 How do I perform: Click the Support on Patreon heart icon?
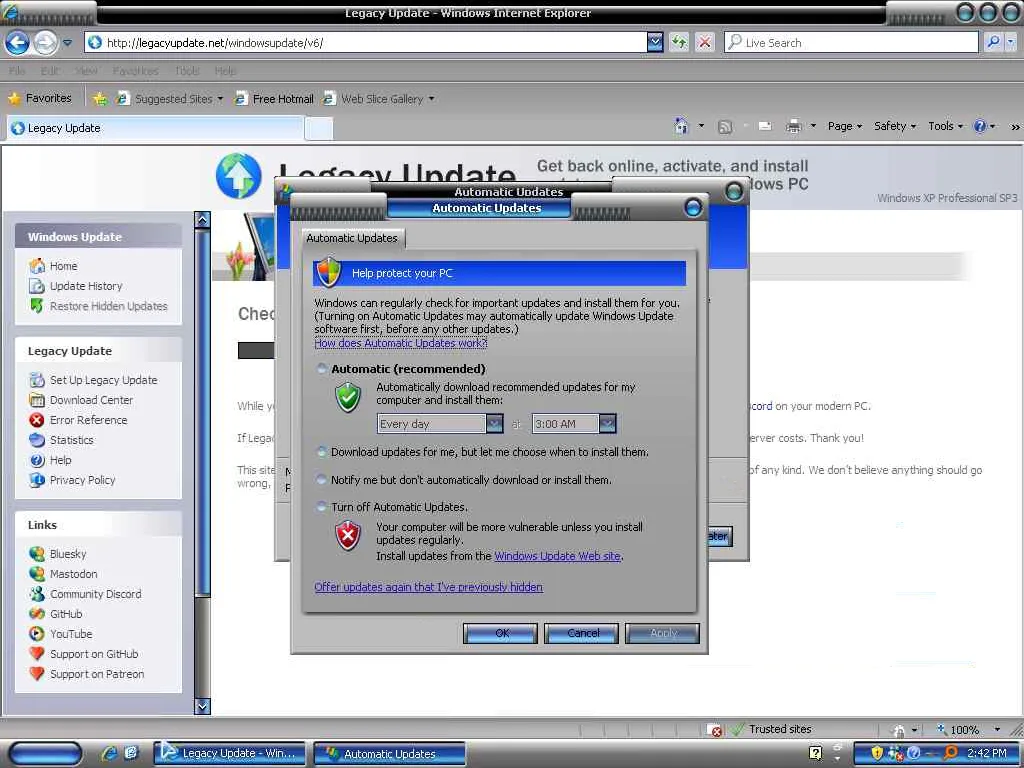(37, 673)
